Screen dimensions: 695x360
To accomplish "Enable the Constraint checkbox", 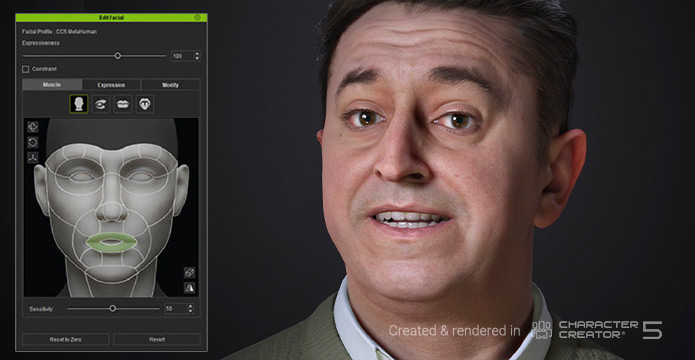I will (26, 69).
